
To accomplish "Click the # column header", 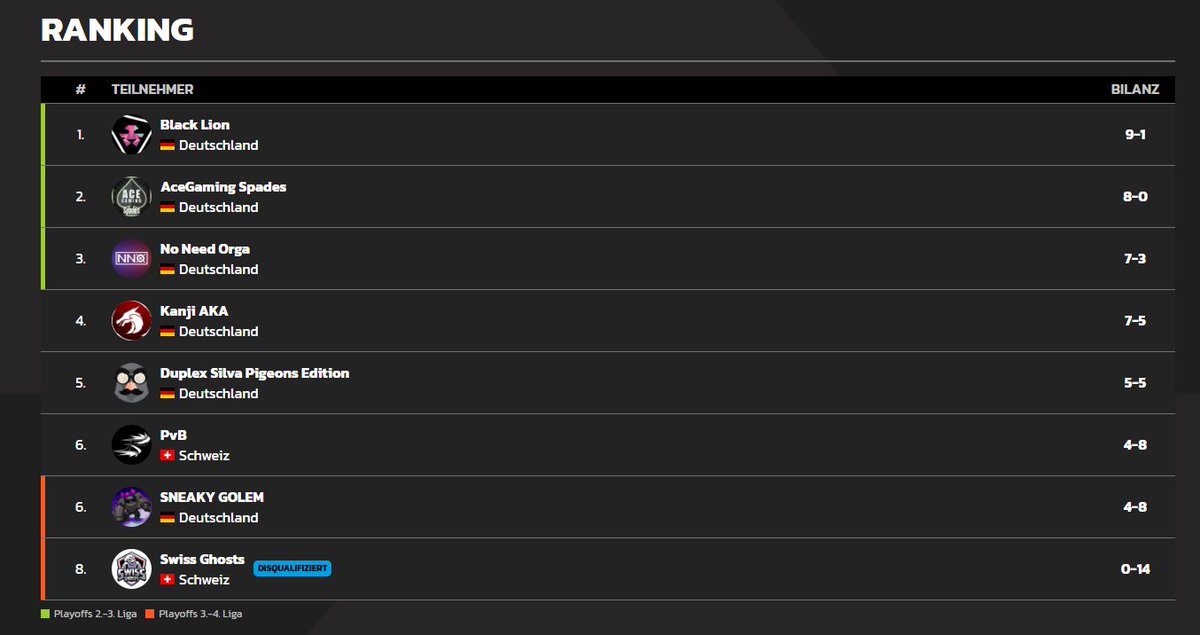I will [81, 90].
